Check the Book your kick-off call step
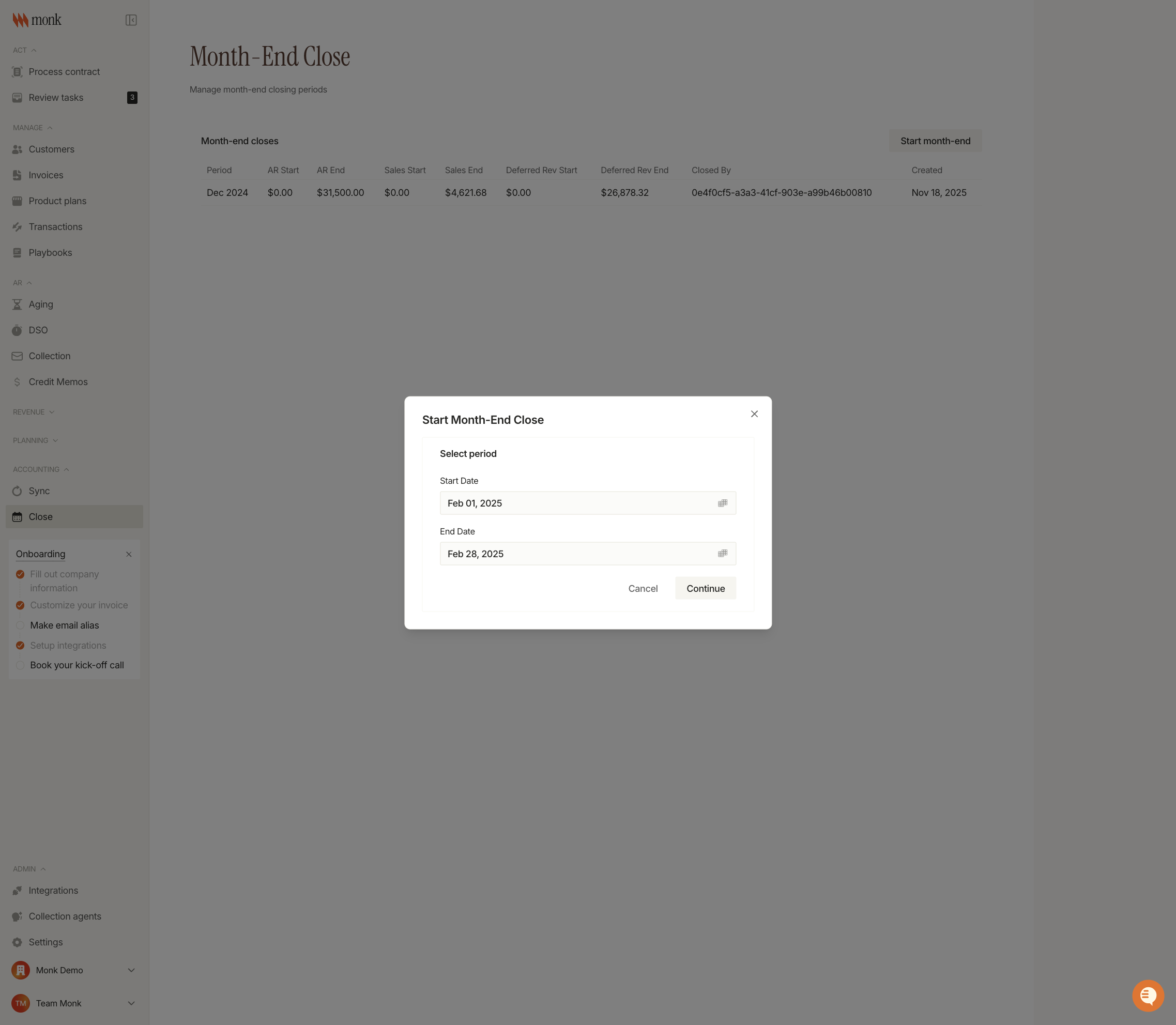 20,665
